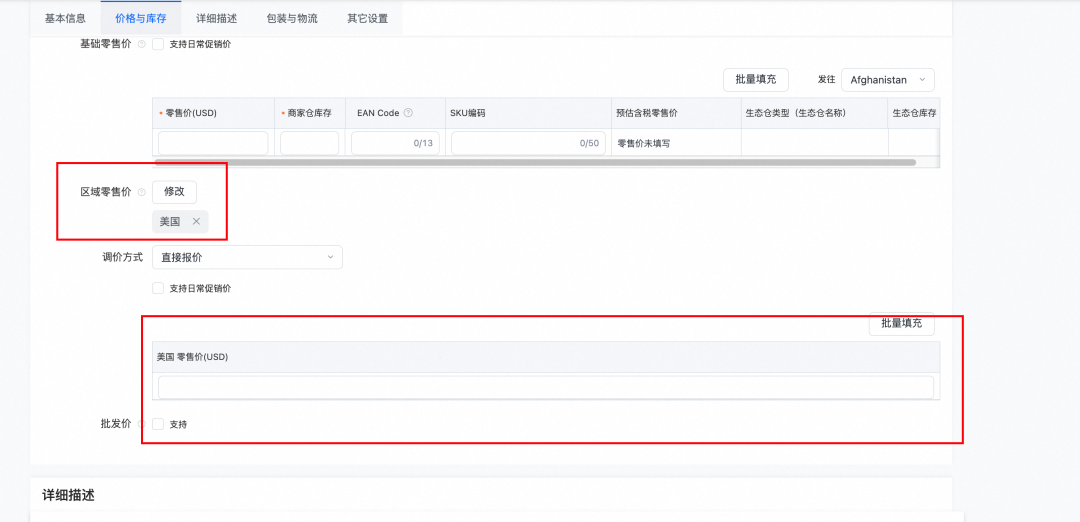Click help icon beside 区域零售价 label
The width and height of the screenshot is (1080, 522).
click(141, 192)
